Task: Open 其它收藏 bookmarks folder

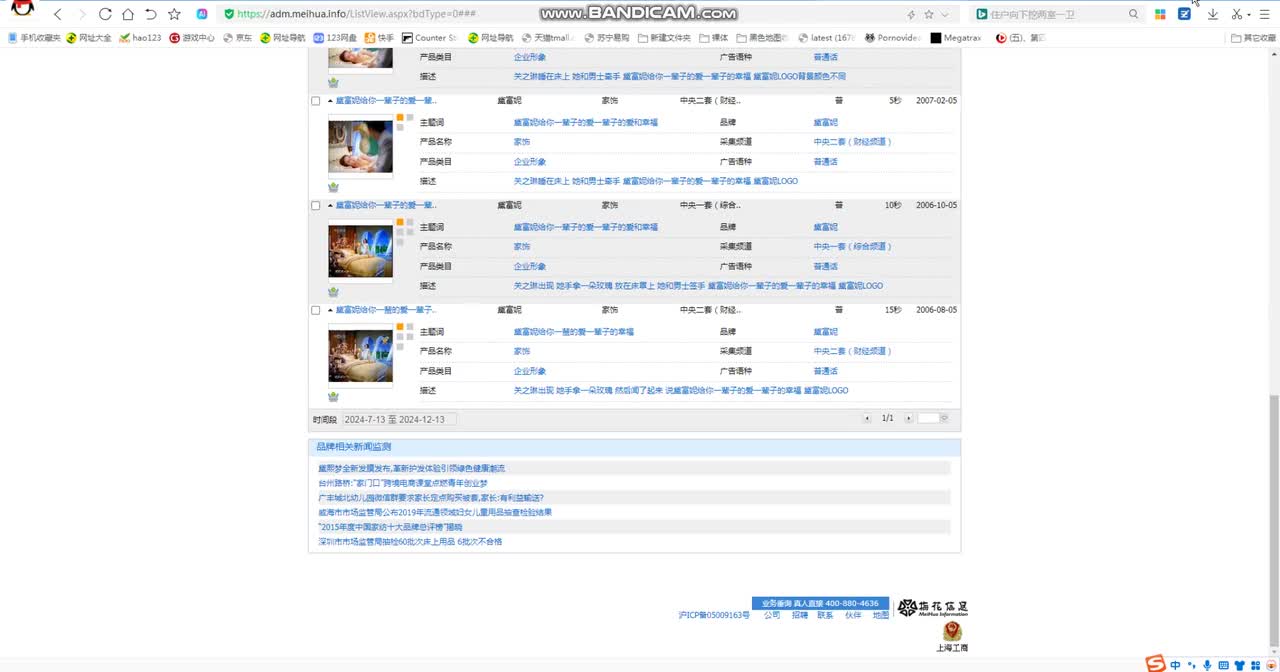Action: tap(1253, 38)
